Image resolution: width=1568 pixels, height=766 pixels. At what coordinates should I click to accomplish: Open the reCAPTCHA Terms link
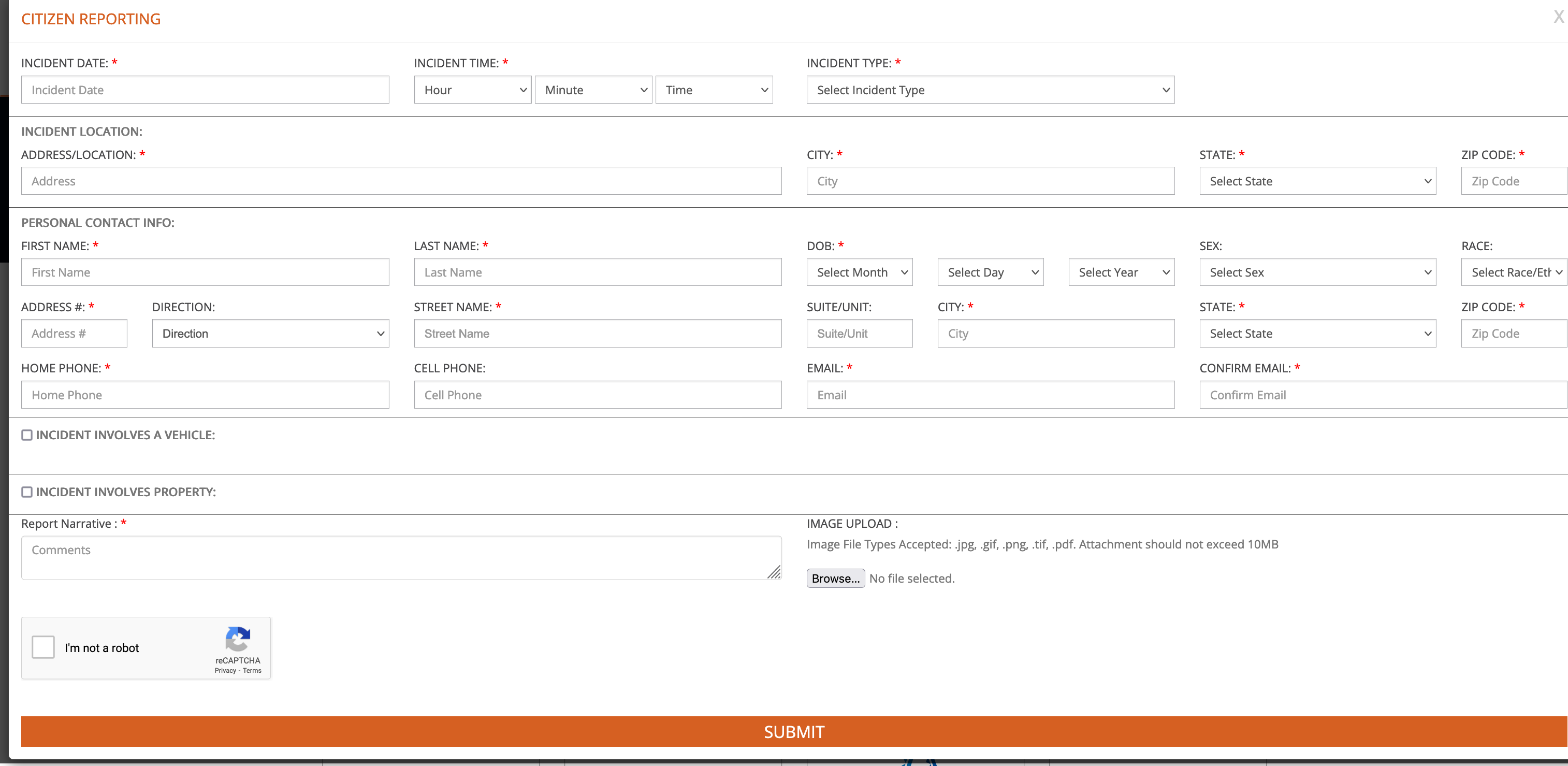tap(252, 670)
